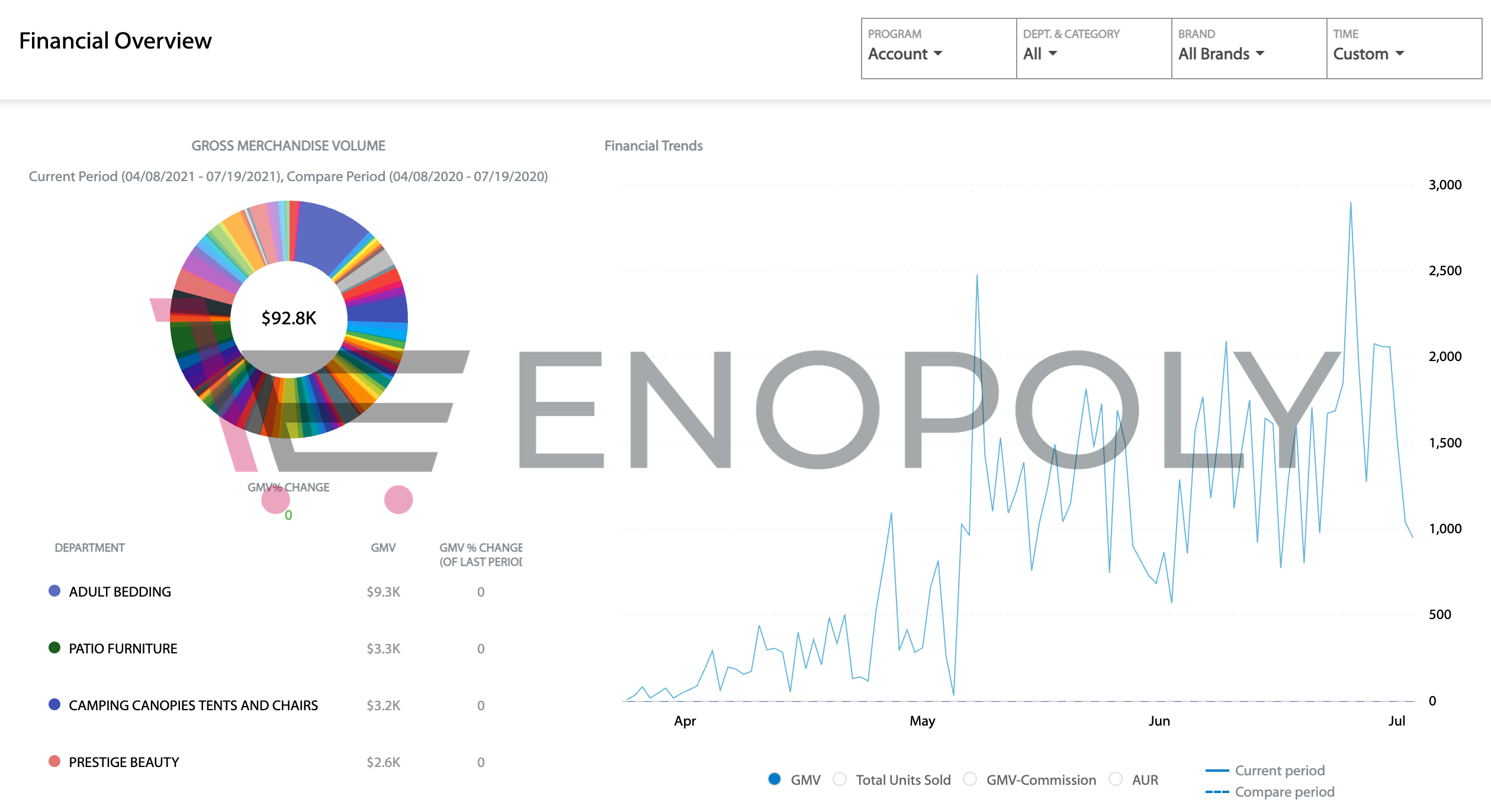The image size is (1491, 812).
Task: Click the Apr label on the x-axis
Action: coord(685,721)
